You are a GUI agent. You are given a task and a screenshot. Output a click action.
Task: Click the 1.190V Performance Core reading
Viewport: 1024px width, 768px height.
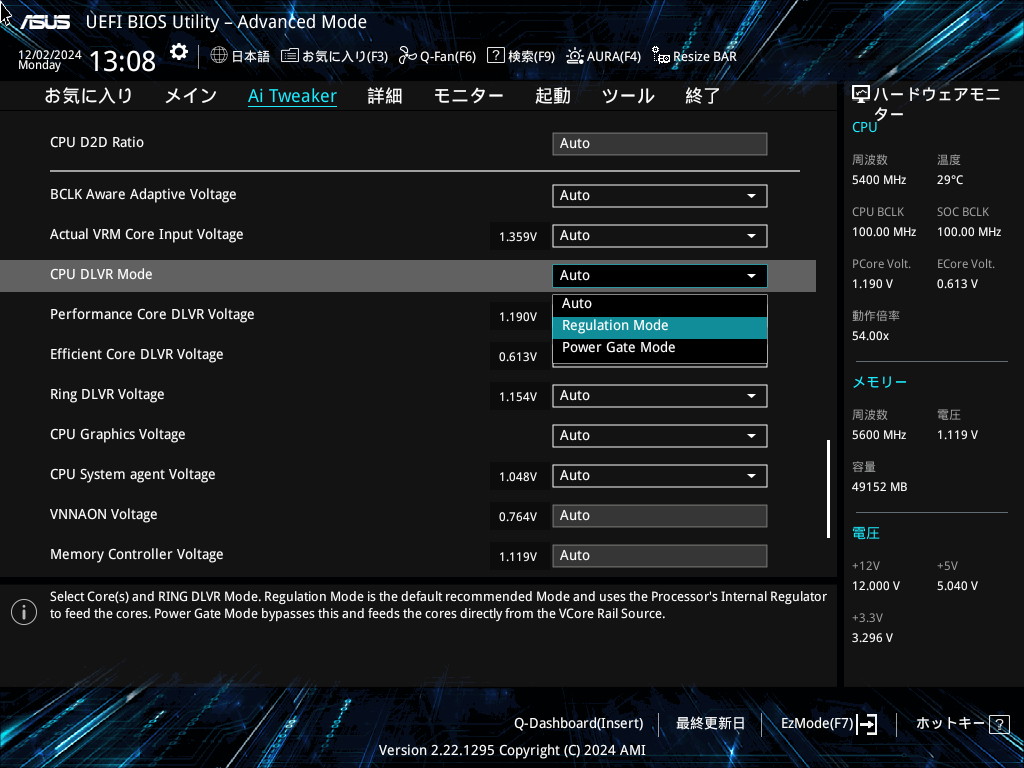pos(518,317)
